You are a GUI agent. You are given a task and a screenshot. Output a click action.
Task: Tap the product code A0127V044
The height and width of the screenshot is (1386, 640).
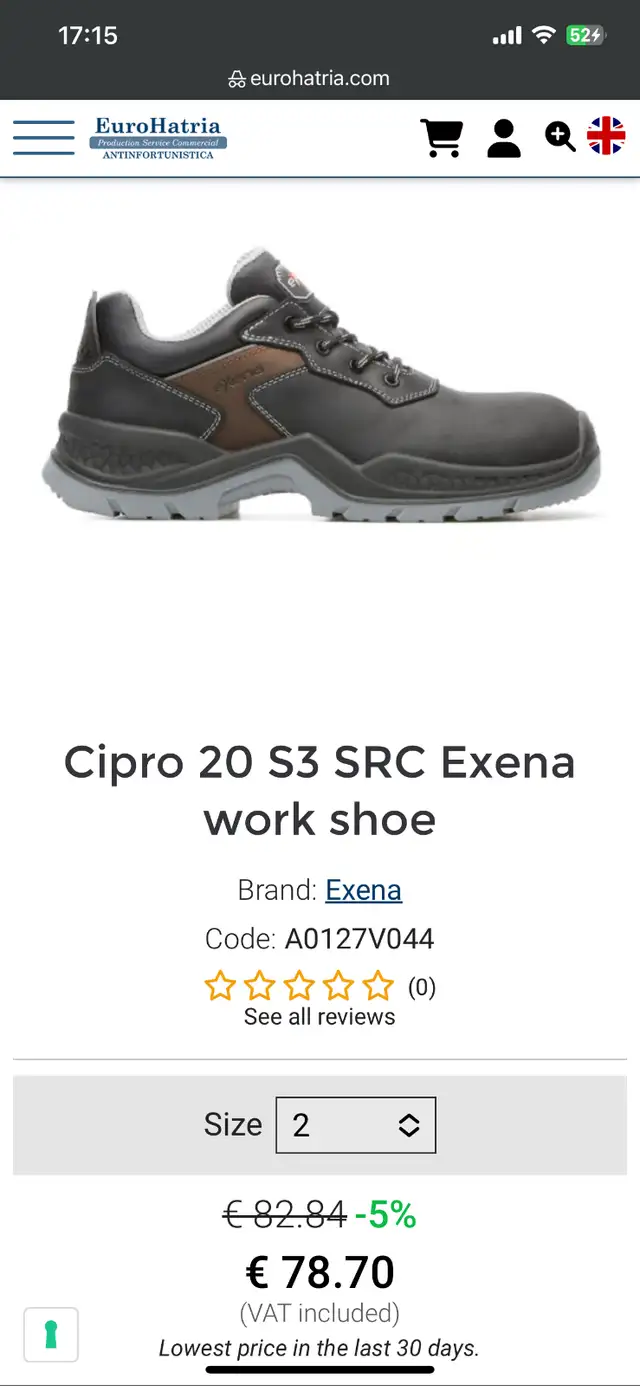click(x=360, y=939)
